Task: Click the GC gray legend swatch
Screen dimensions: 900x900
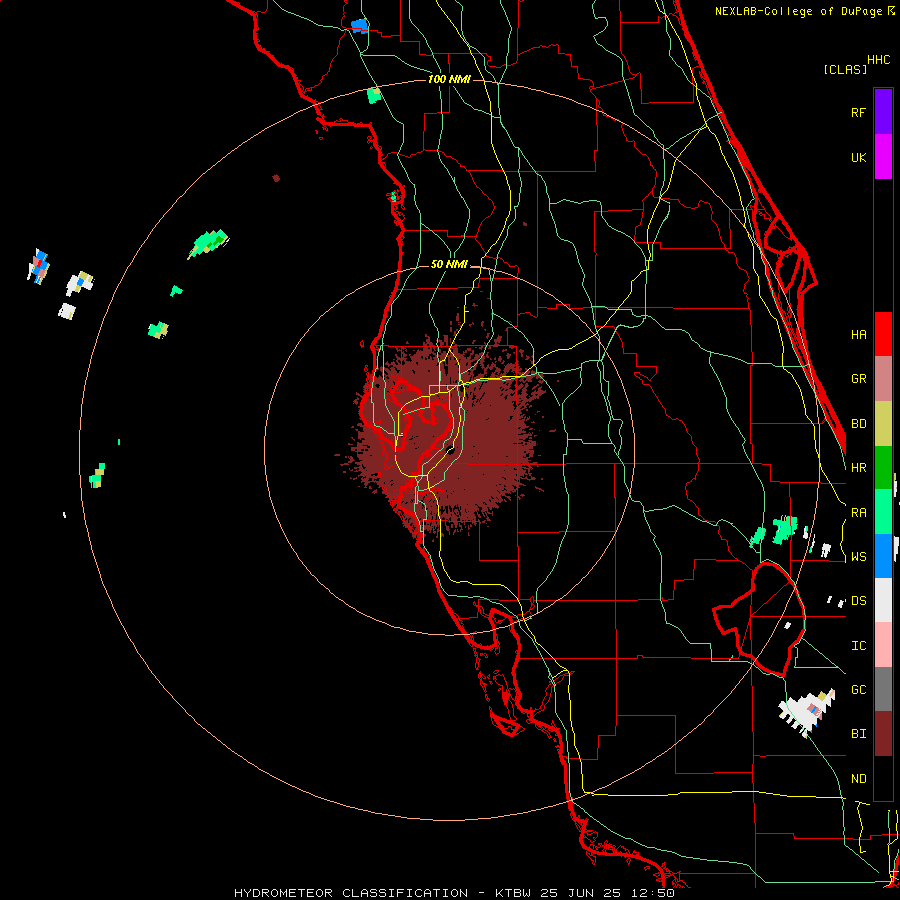Action: 883,689
